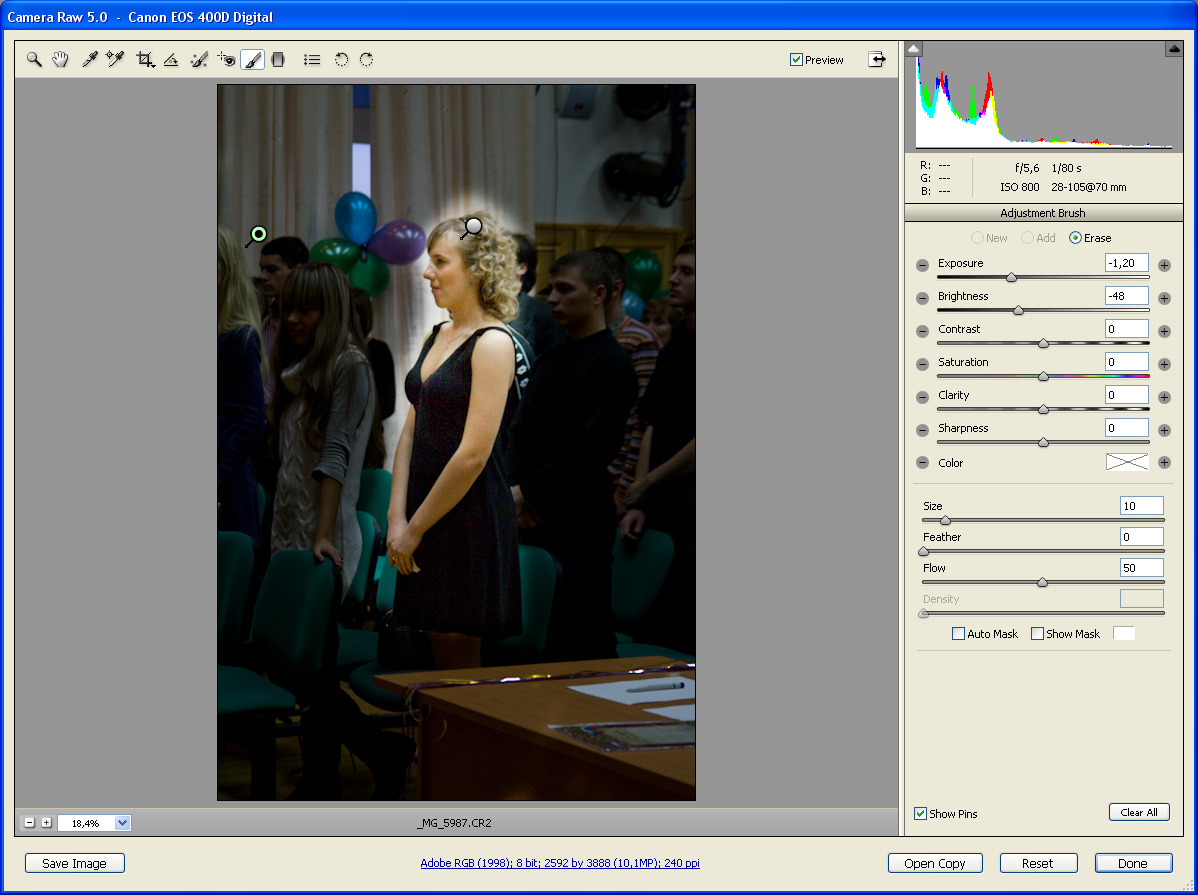The width and height of the screenshot is (1198, 895).
Task: Open the zoom level dropdown
Action: [123, 823]
